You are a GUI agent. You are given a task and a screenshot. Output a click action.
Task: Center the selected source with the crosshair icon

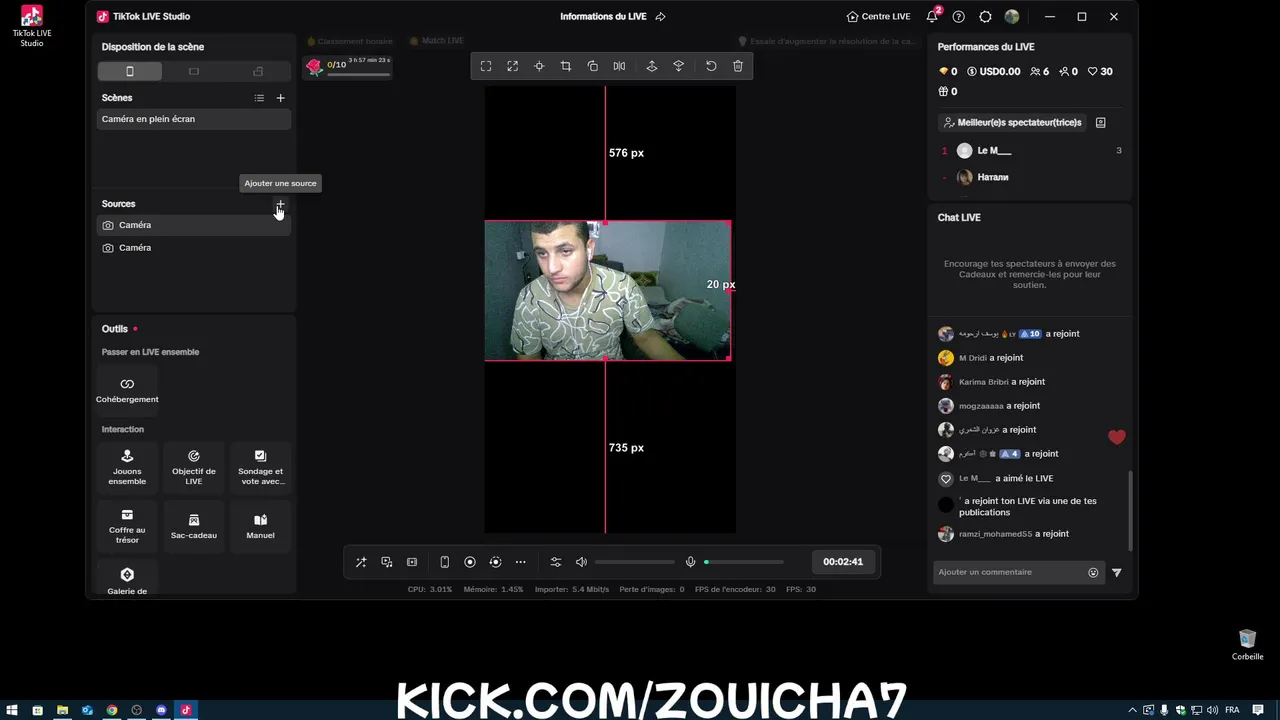[539, 66]
